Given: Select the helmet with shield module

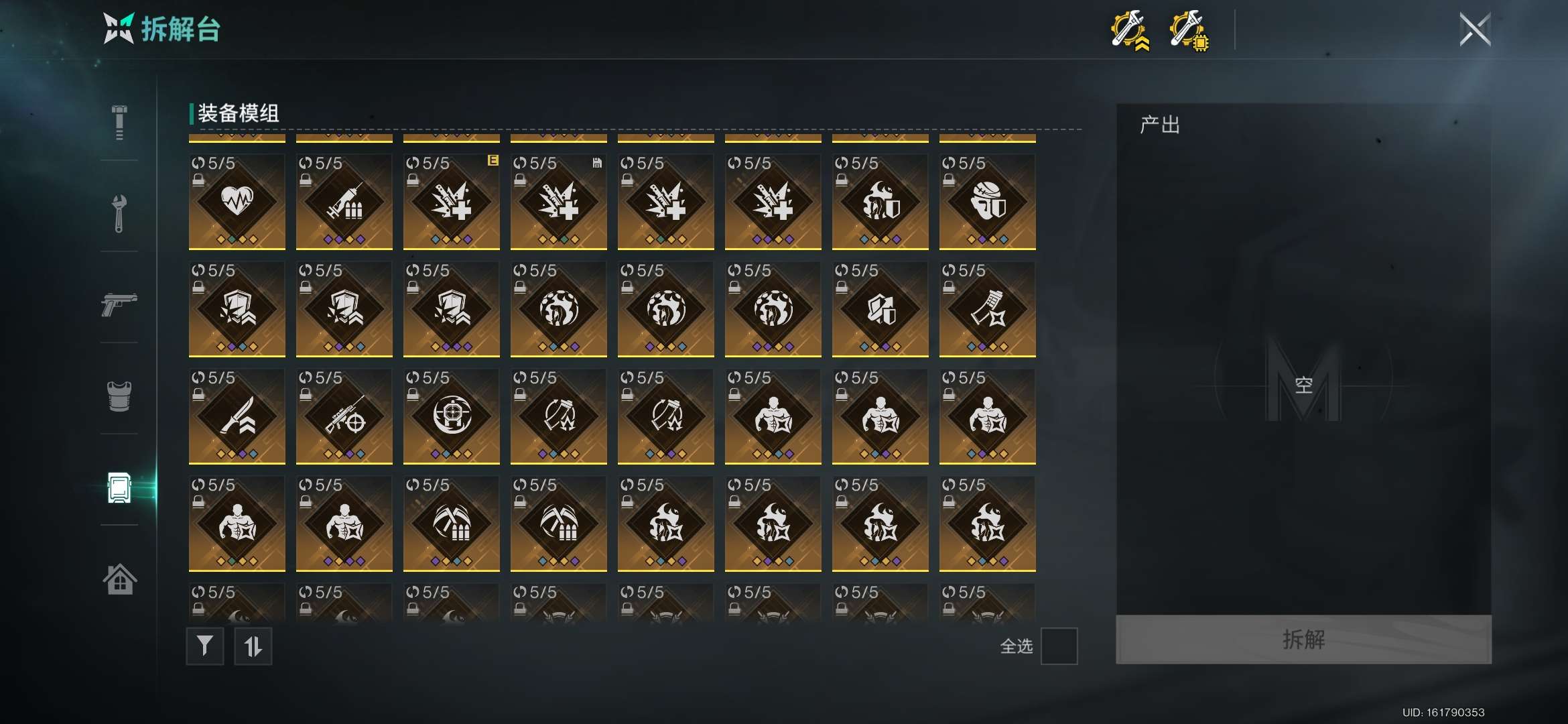Looking at the screenshot, I should pyautogui.click(x=988, y=202).
